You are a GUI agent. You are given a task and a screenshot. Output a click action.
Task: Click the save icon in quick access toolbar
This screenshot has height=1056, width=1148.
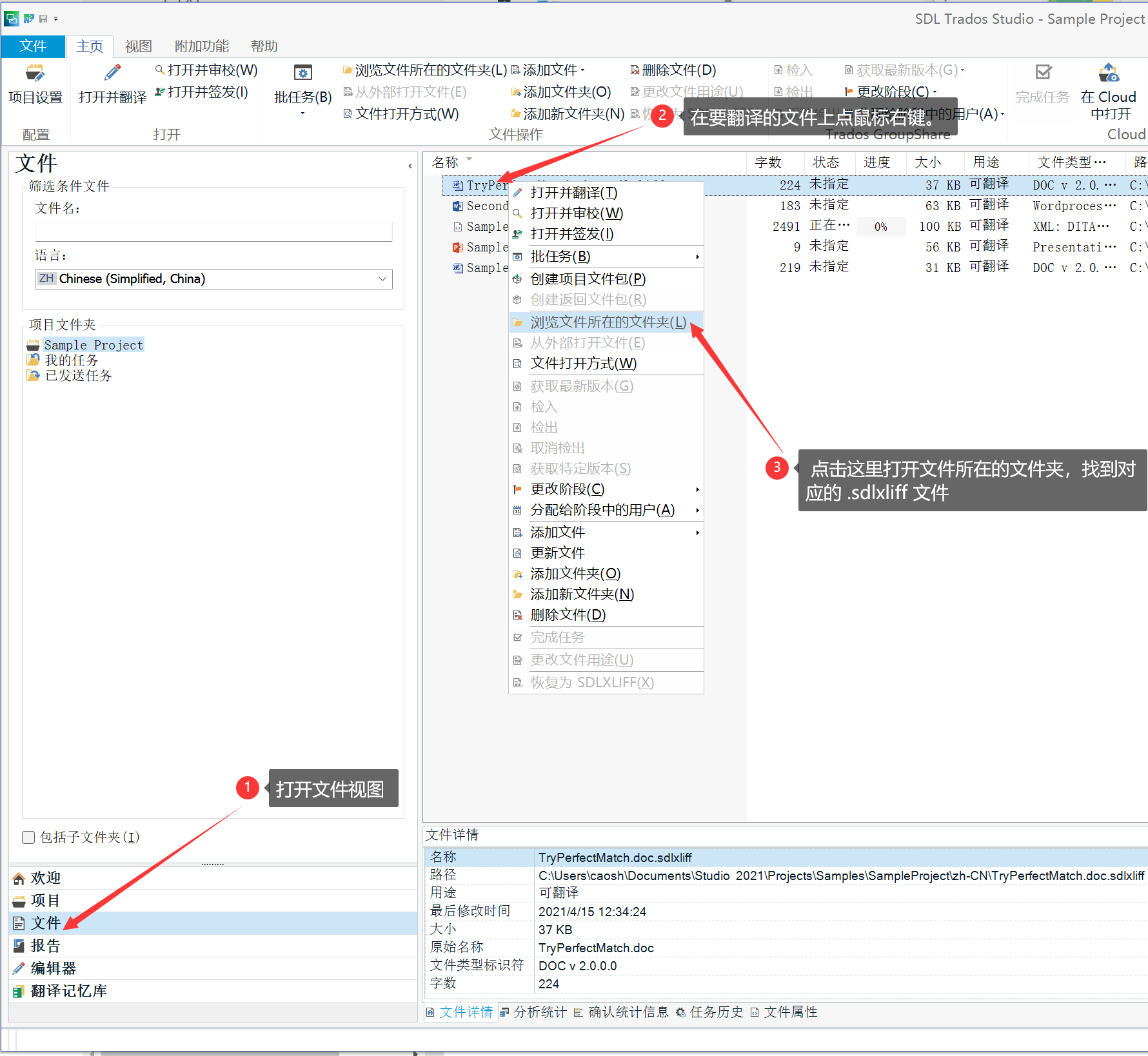(x=43, y=18)
